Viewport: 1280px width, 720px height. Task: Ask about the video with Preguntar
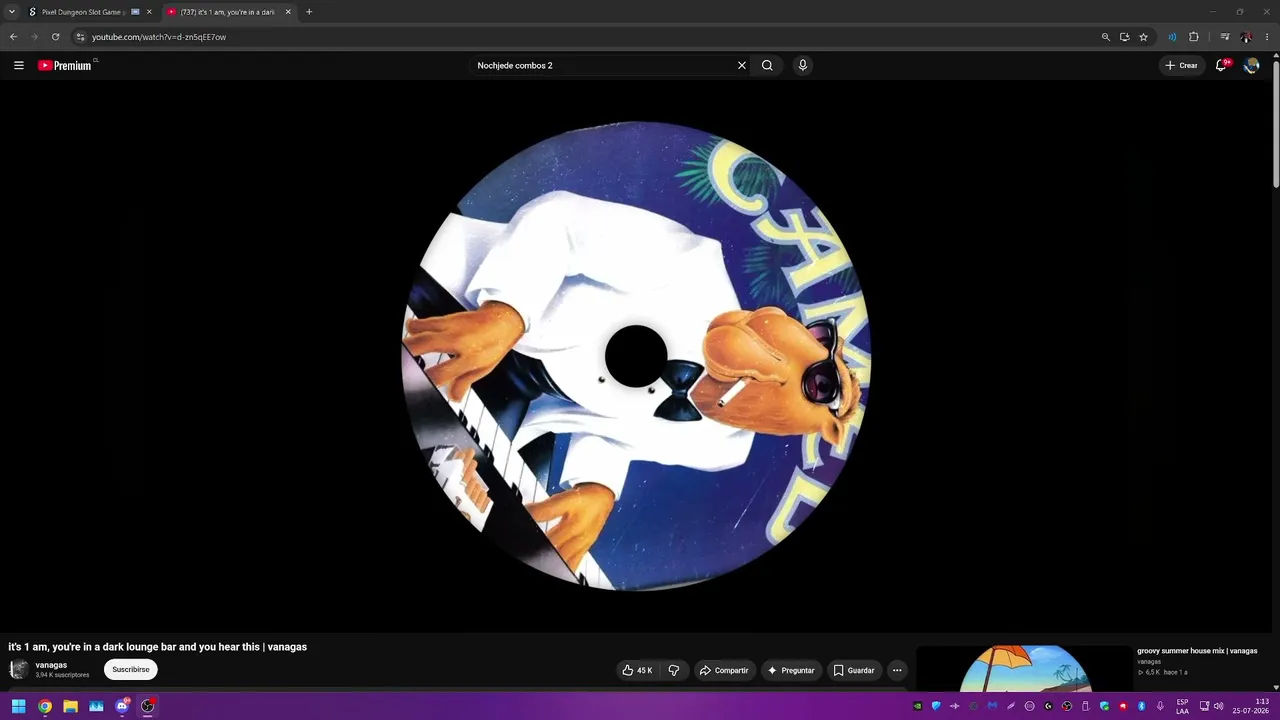tap(791, 670)
